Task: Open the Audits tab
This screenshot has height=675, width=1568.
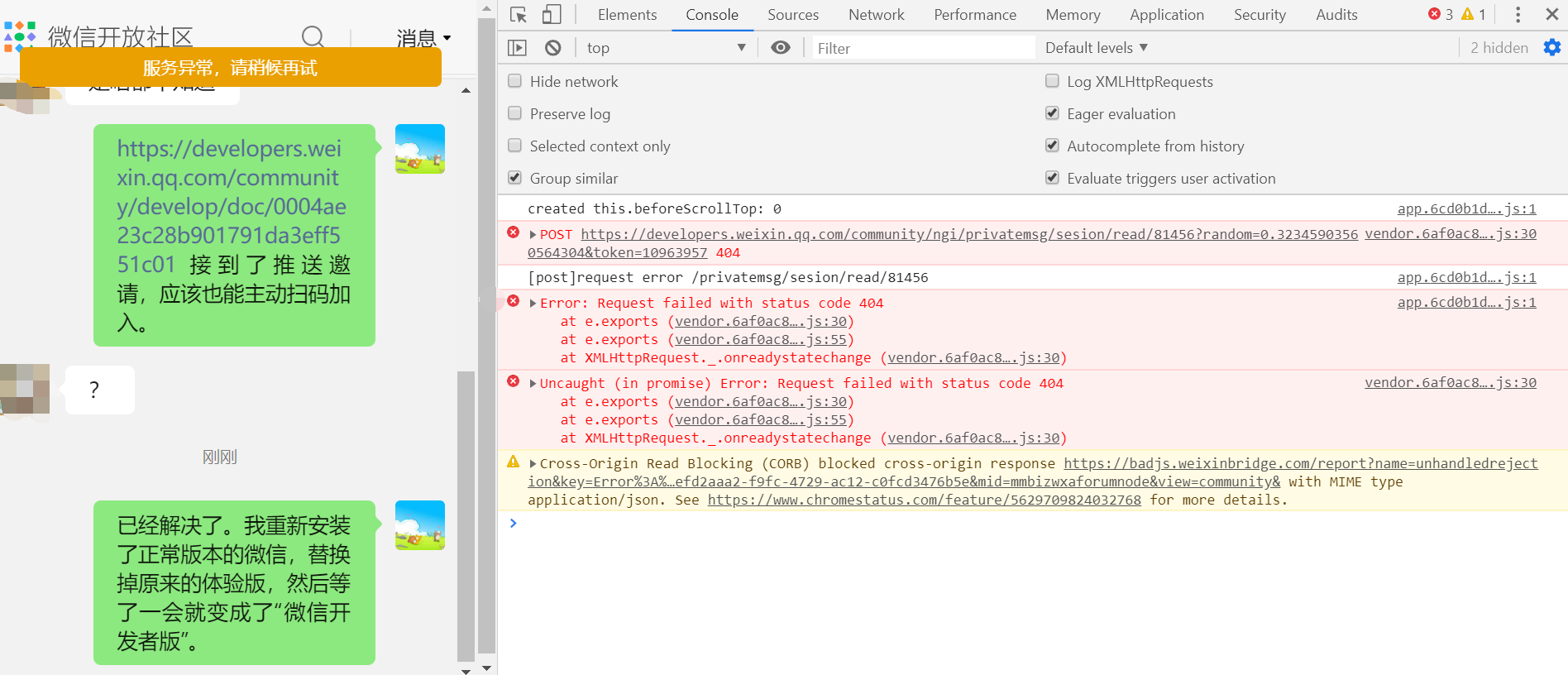Action: (x=1336, y=15)
